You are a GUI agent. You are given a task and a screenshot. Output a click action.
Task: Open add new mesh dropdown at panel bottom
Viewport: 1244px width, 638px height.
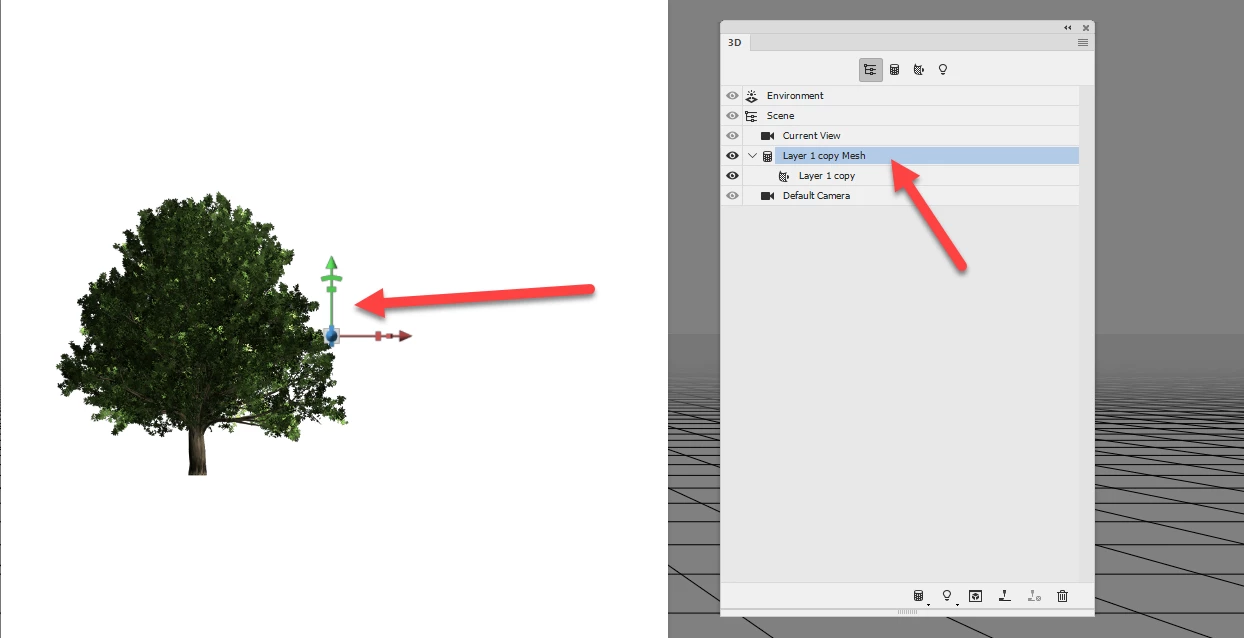point(920,596)
